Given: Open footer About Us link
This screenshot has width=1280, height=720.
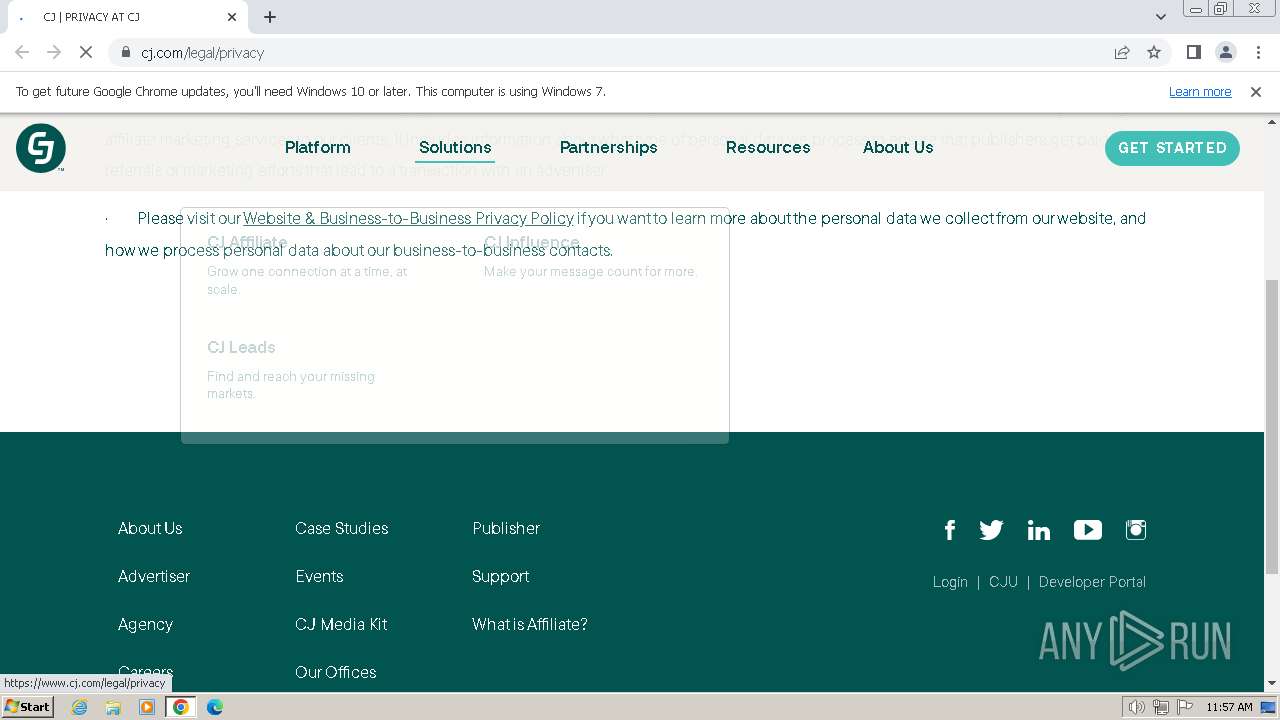Looking at the screenshot, I should pos(150,528).
